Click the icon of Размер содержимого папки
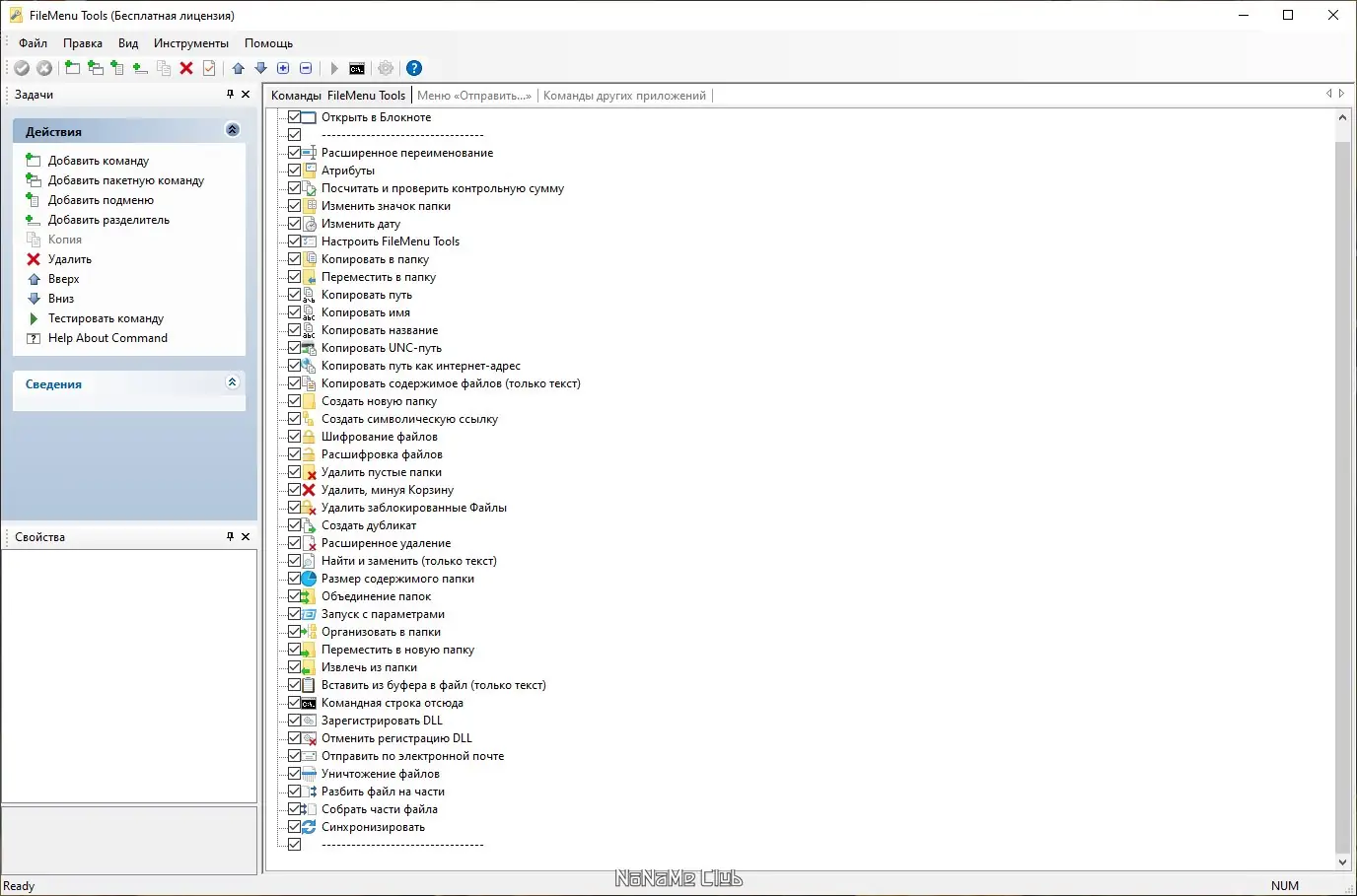1357x896 pixels. (309, 579)
